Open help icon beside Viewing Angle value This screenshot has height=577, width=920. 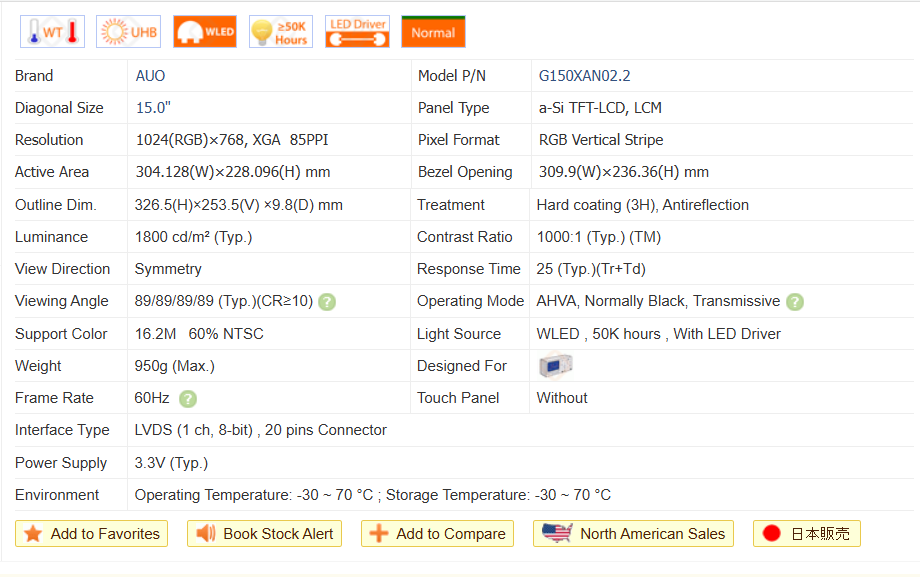[327, 302]
